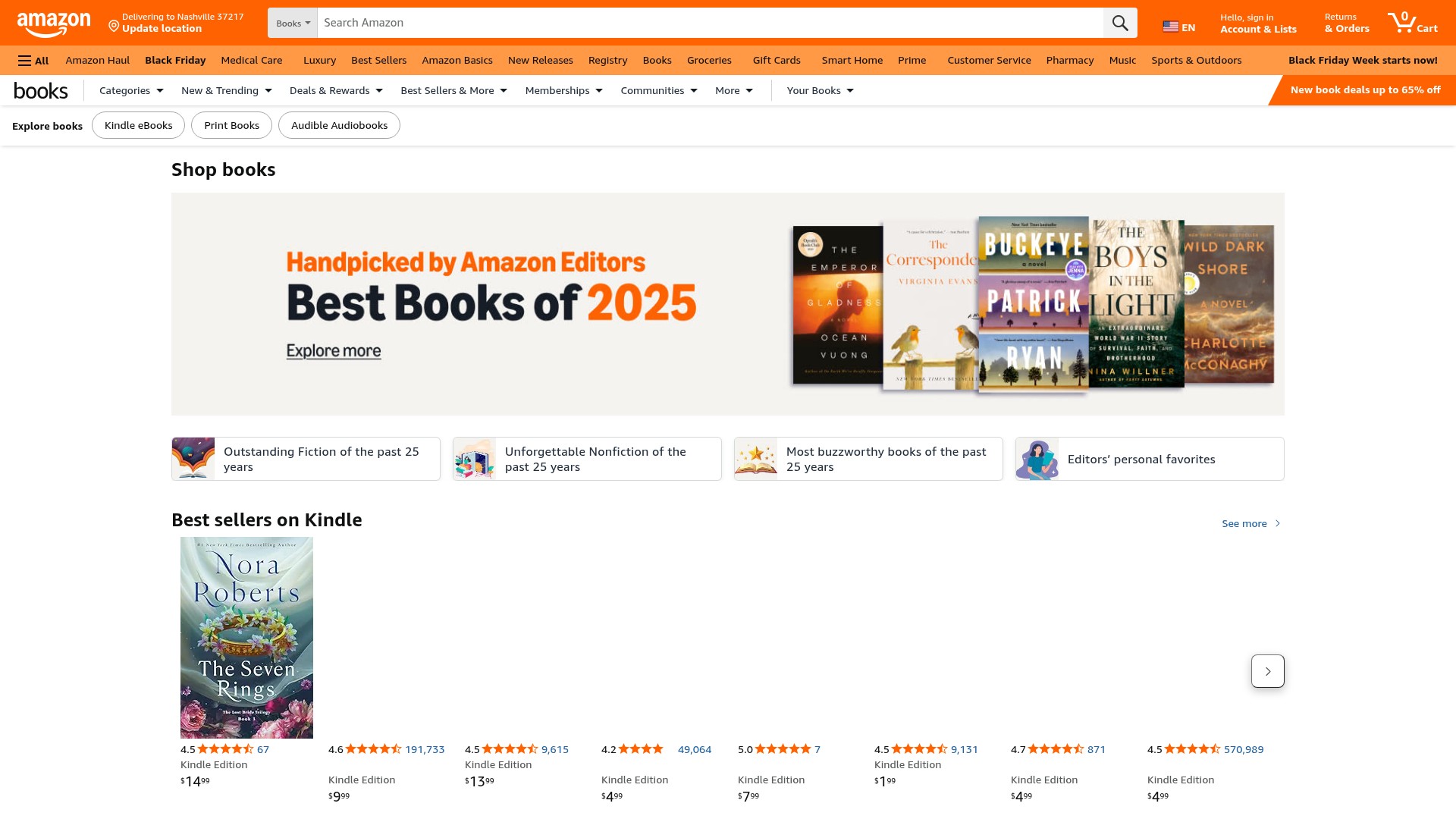The image size is (1456, 819).
Task: Open Customer Service nav link
Action: coord(989,60)
